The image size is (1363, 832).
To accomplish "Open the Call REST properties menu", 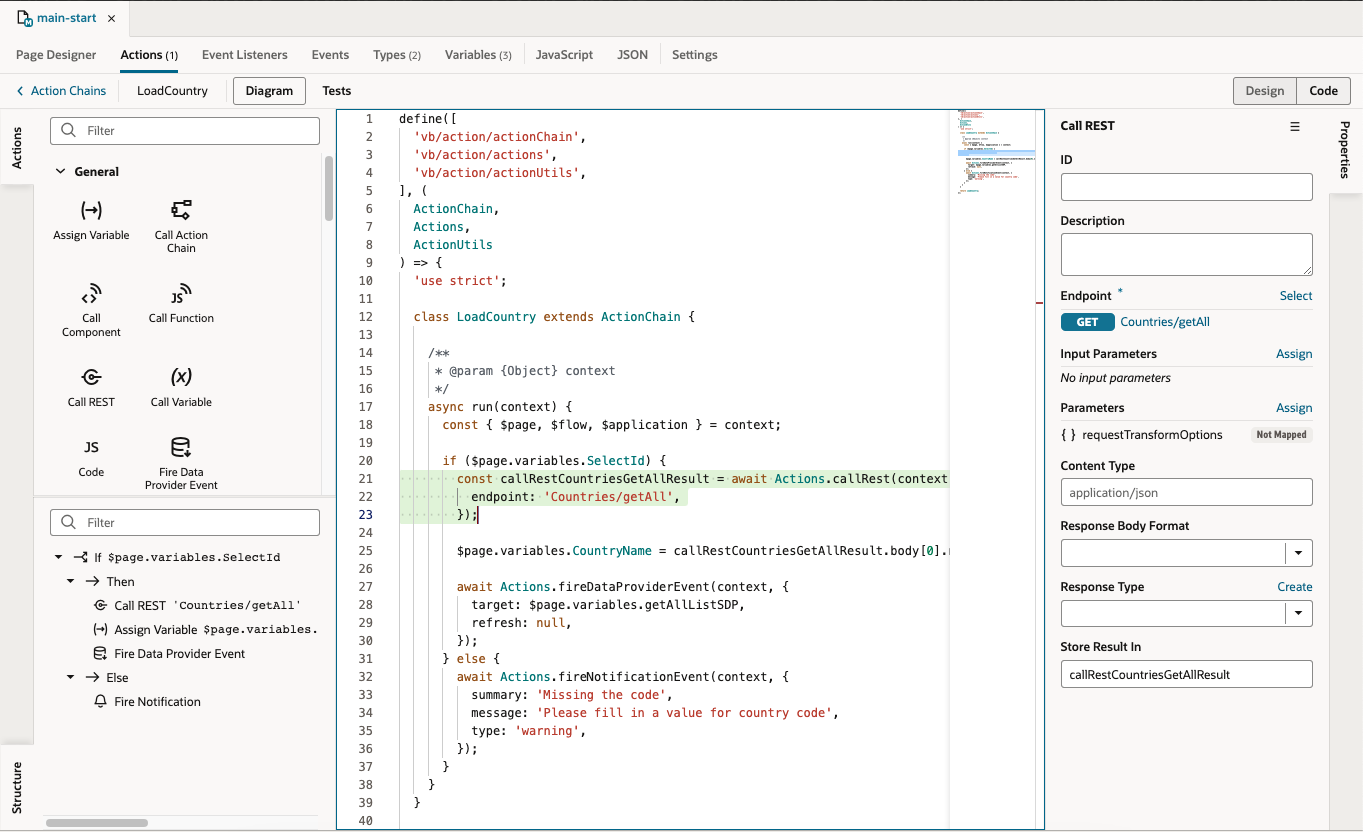I will (1295, 126).
